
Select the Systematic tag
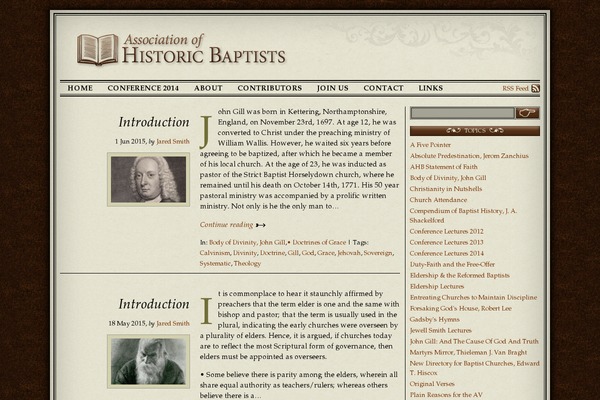click(x=215, y=263)
